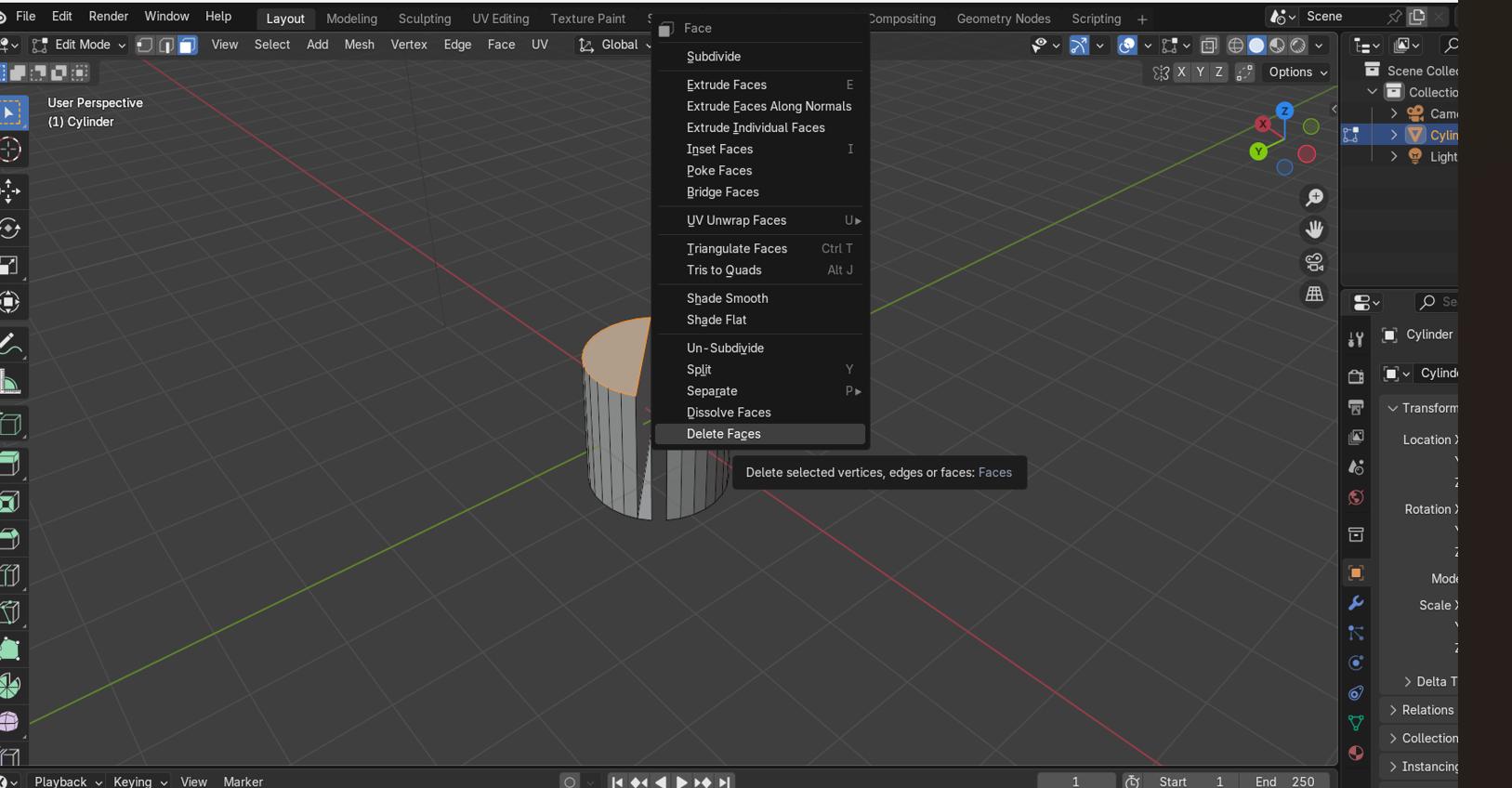Click the Zoom viewport magnifier icon
Image resolution: width=1512 pixels, height=788 pixels.
[x=1314, y=198]
